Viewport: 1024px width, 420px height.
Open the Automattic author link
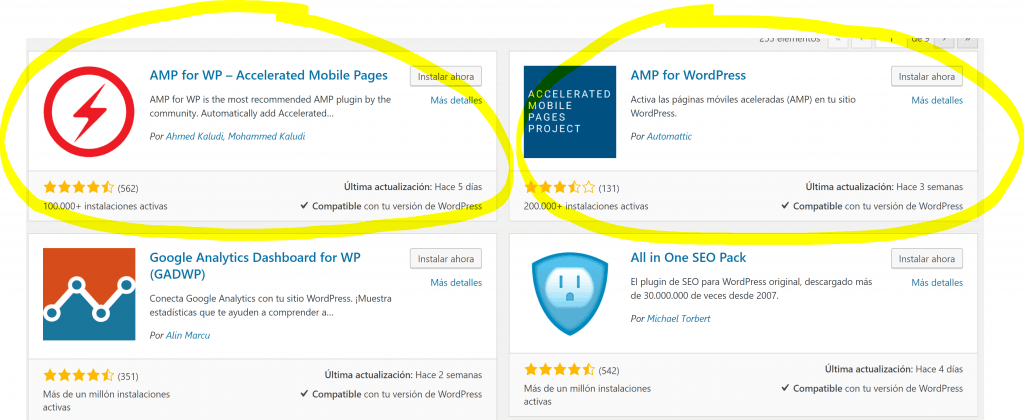(669, 137)
